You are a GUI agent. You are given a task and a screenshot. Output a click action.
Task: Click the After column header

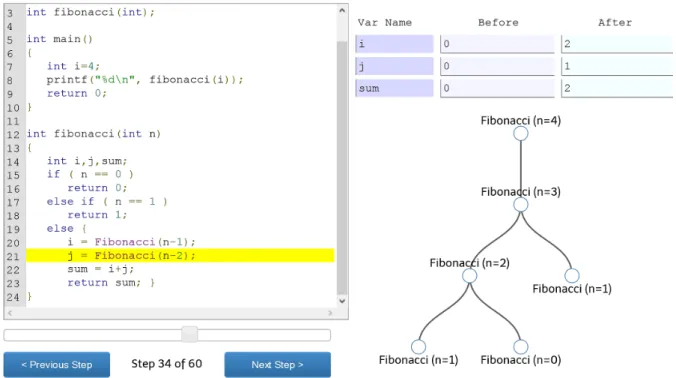click(615, 22)
